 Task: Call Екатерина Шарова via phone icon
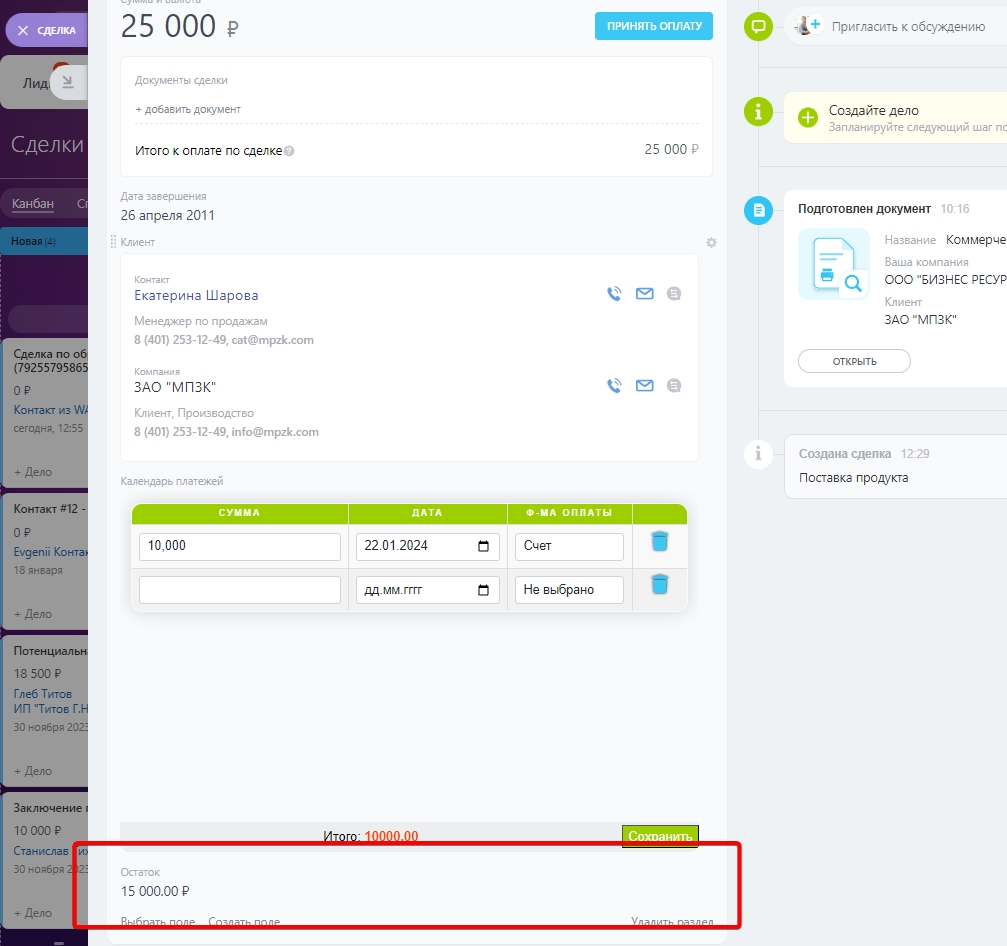click(x=614, y=293)
